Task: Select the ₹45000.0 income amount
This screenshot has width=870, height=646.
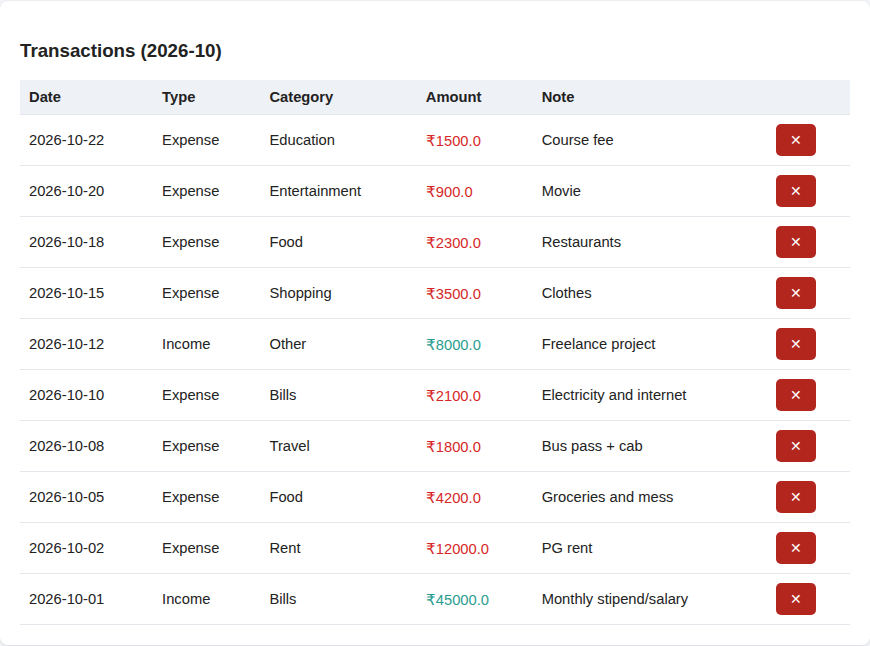Action: point(457,600)
